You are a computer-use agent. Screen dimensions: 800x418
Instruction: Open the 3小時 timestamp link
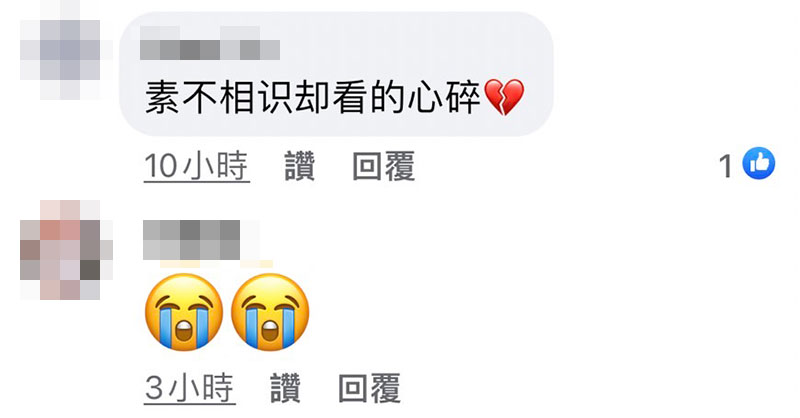coord(189,388)
